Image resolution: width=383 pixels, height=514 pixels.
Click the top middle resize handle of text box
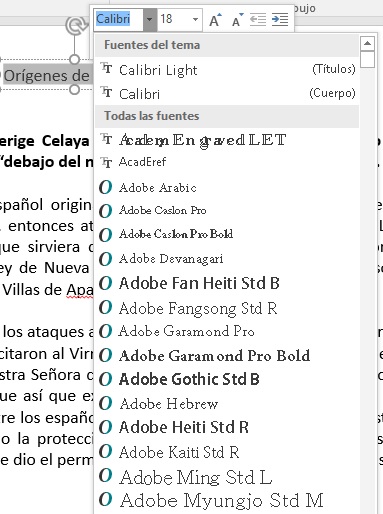[x=75, y=59]
